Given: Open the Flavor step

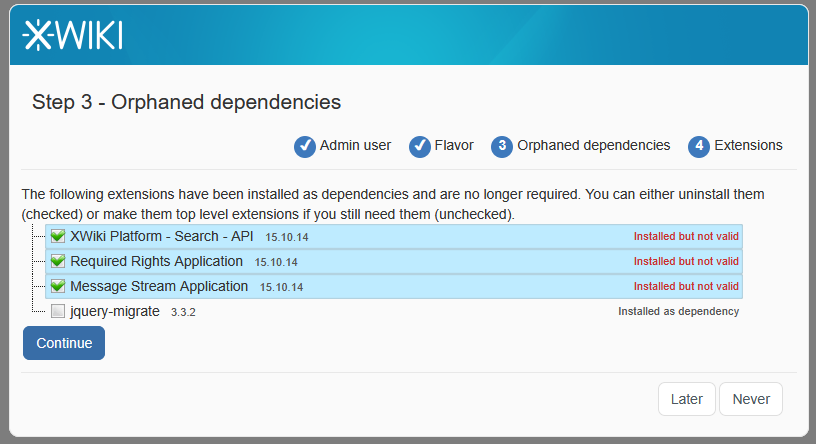Looking at the screenshot, I should point(454,145).
